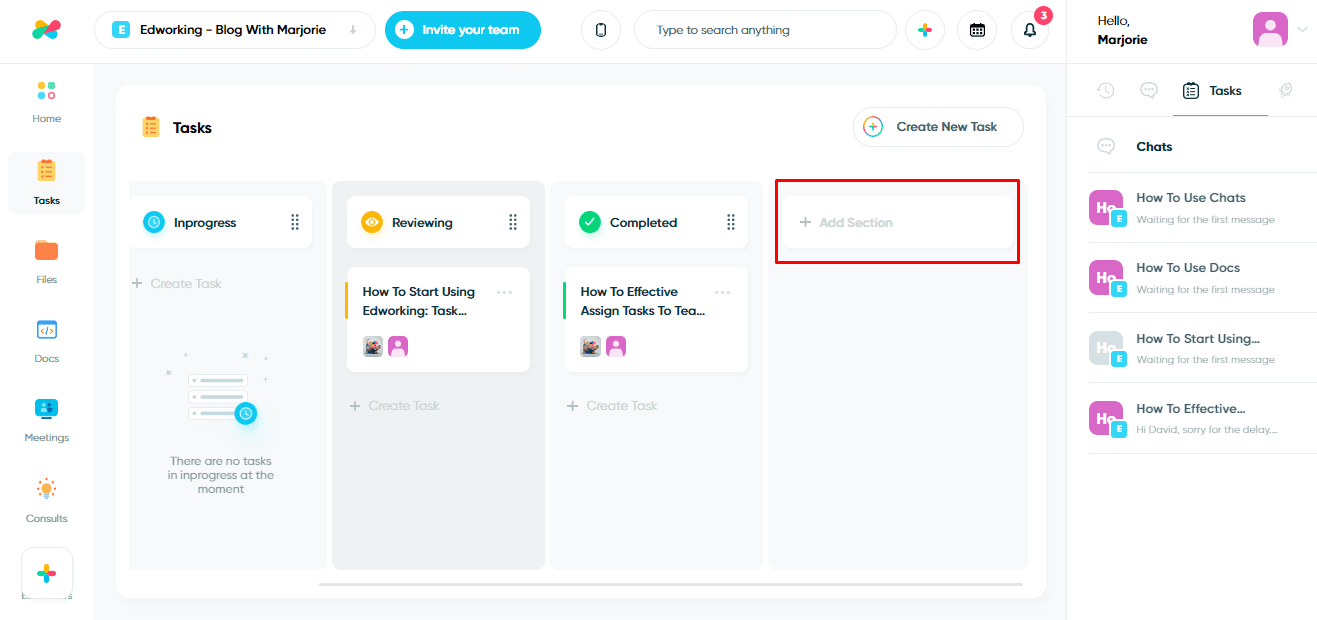Click Create Task under Reviewing

(395, 406)
